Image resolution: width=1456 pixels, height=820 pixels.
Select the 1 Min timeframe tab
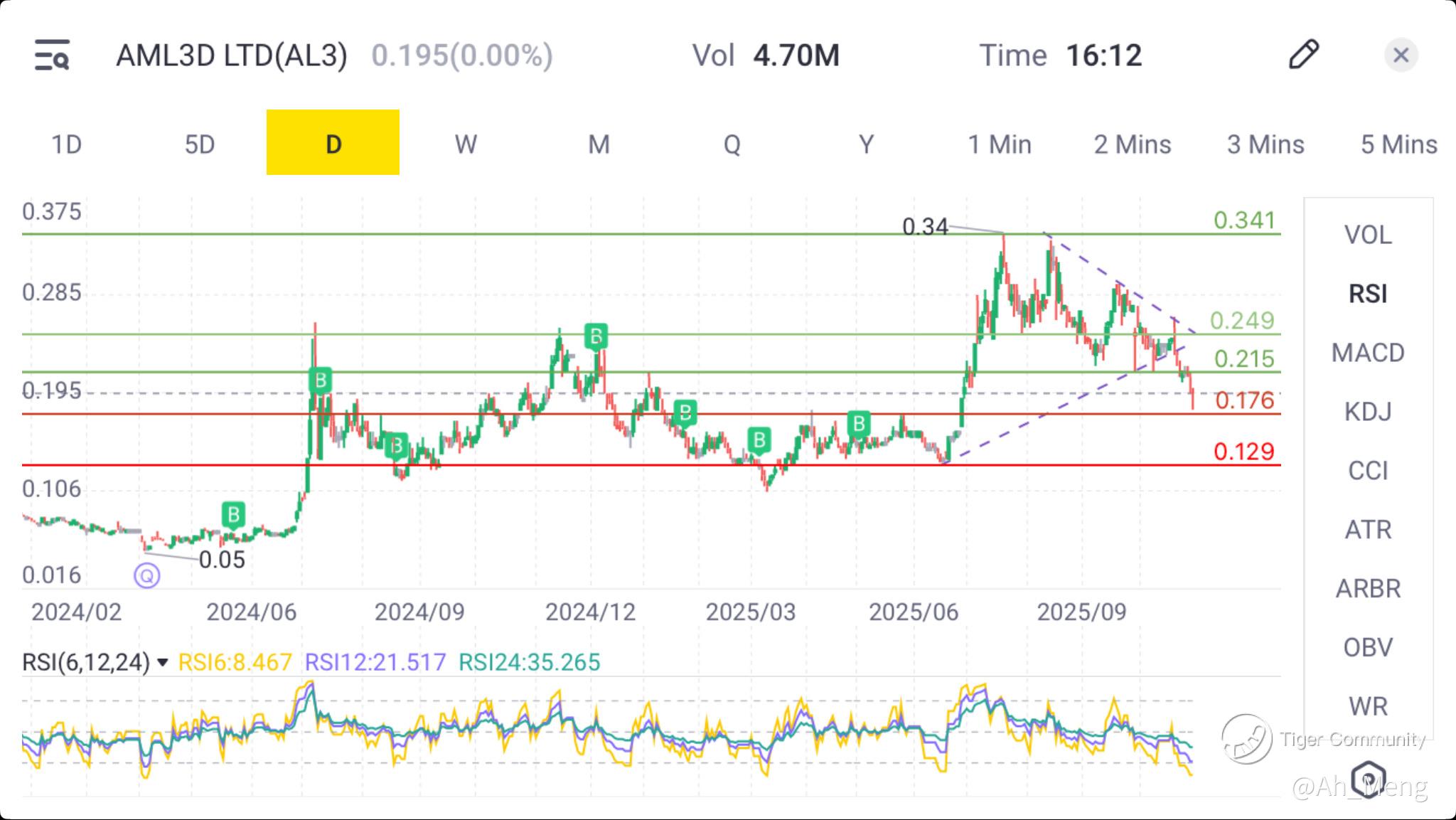click(999, 144)
